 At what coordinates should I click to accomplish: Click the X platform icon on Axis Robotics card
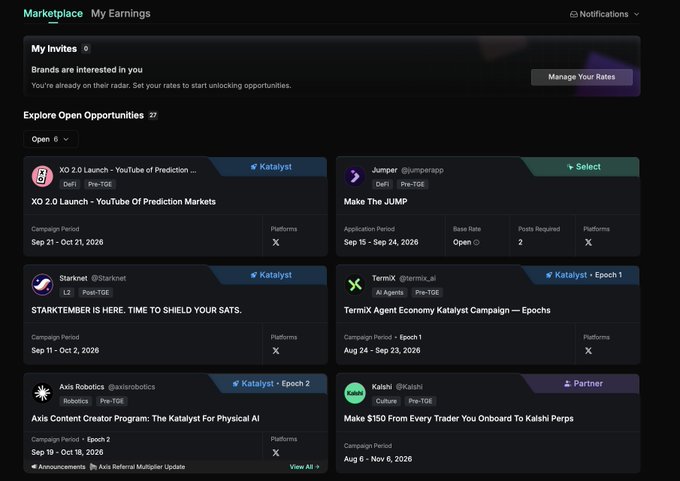276,453
